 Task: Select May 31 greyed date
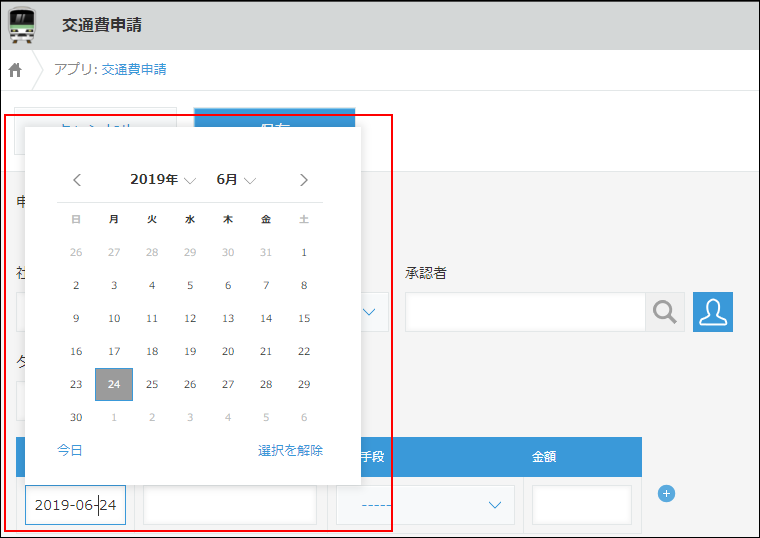pos(266,253)
